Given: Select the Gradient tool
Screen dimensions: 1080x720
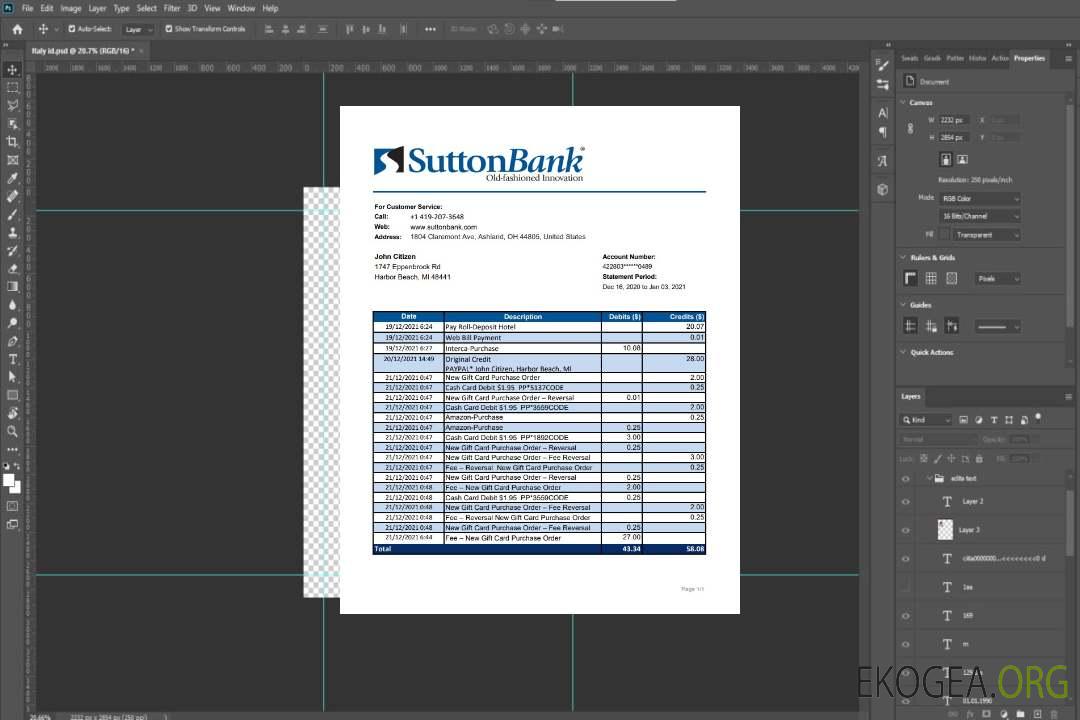Looking at the screenshot, I should tap(12, 287).
